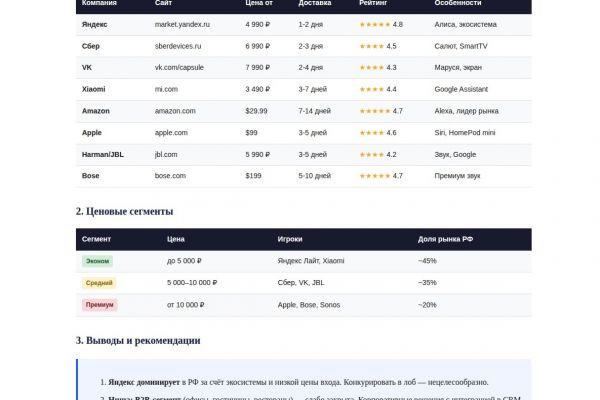Screen dimensions: 600x400
Task: Select the Xiaomi company name
Action: 93,89
